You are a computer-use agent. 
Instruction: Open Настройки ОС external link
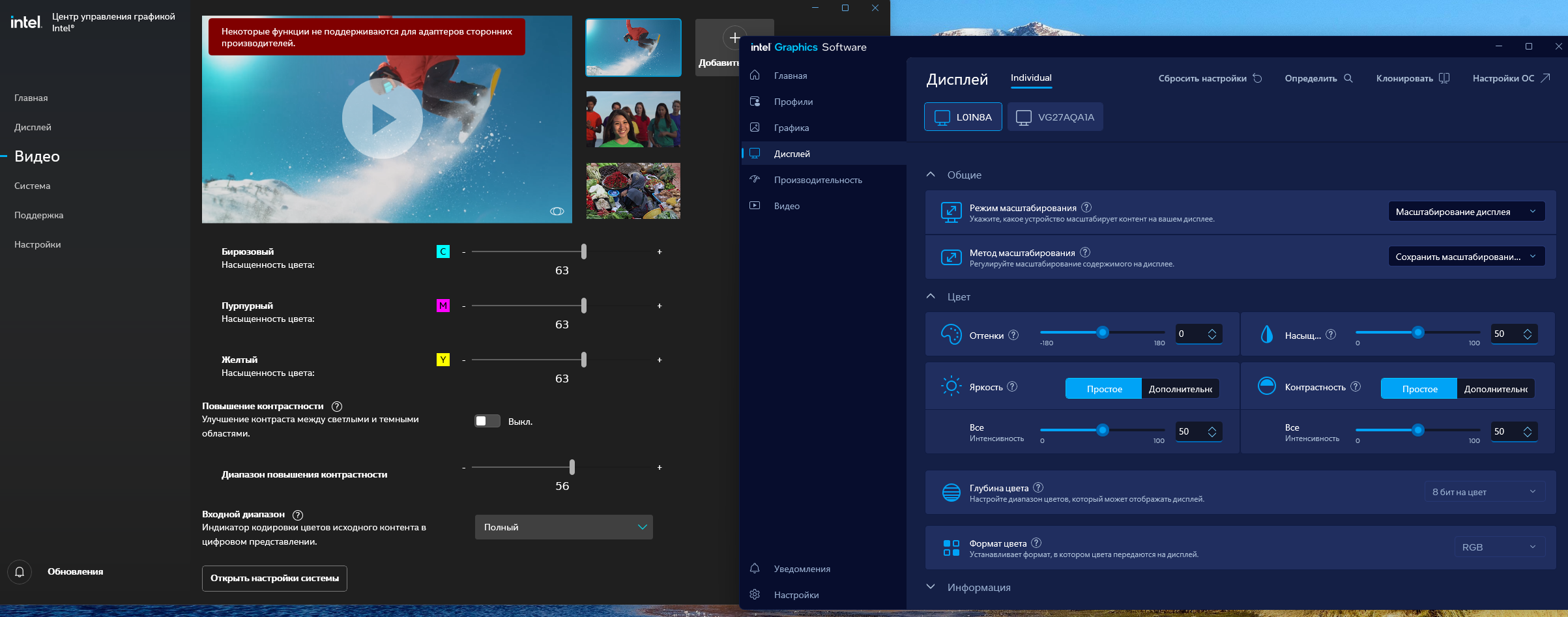pos(1511,78)
